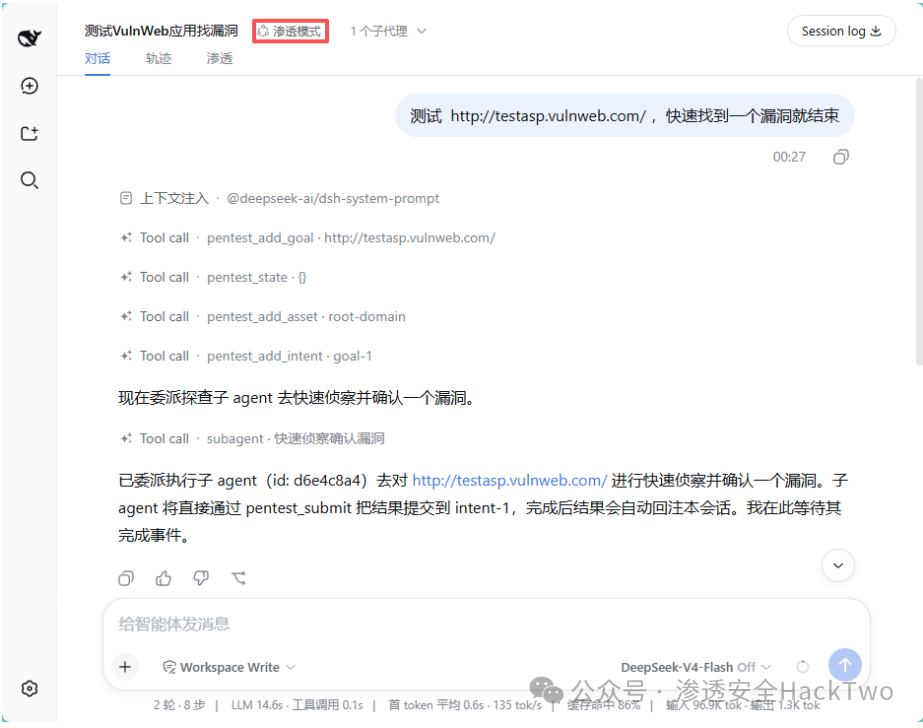The height and width of the screenshot is (728, 923).
Task: Click the sparkle icon beside pentest_state
Action: pos(126,277)
